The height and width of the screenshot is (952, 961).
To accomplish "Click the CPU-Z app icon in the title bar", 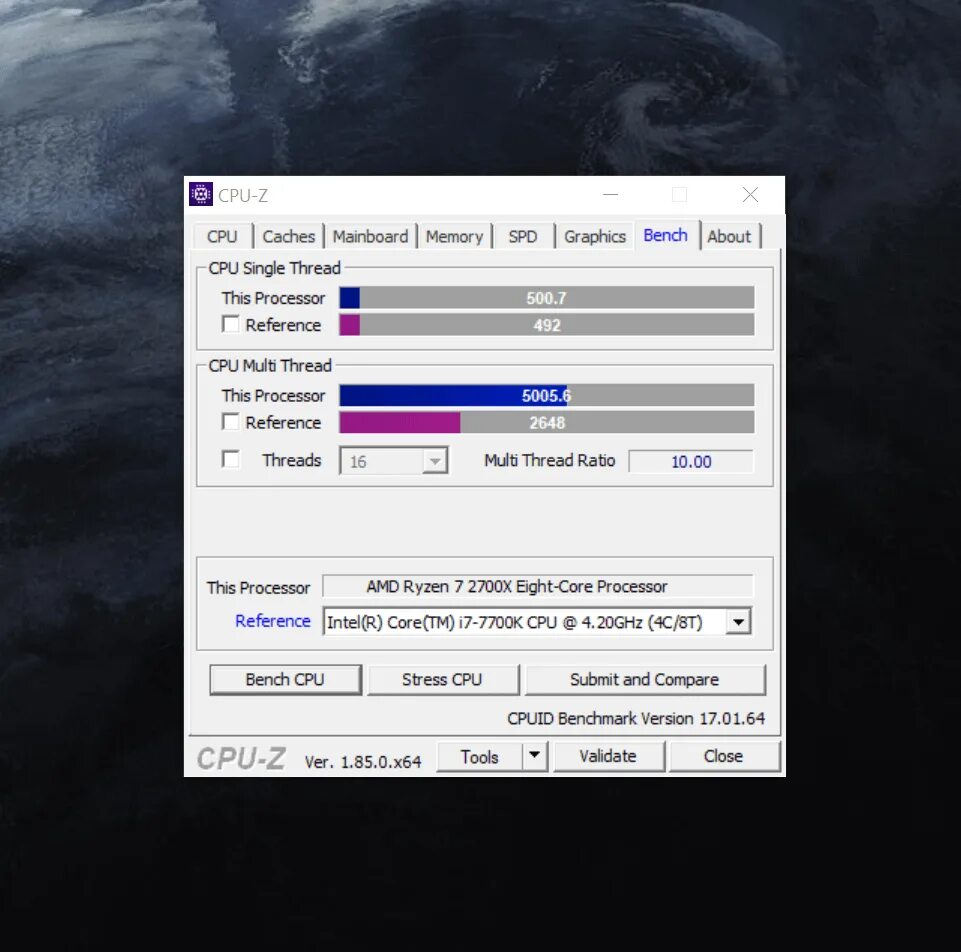I will 200,194.
